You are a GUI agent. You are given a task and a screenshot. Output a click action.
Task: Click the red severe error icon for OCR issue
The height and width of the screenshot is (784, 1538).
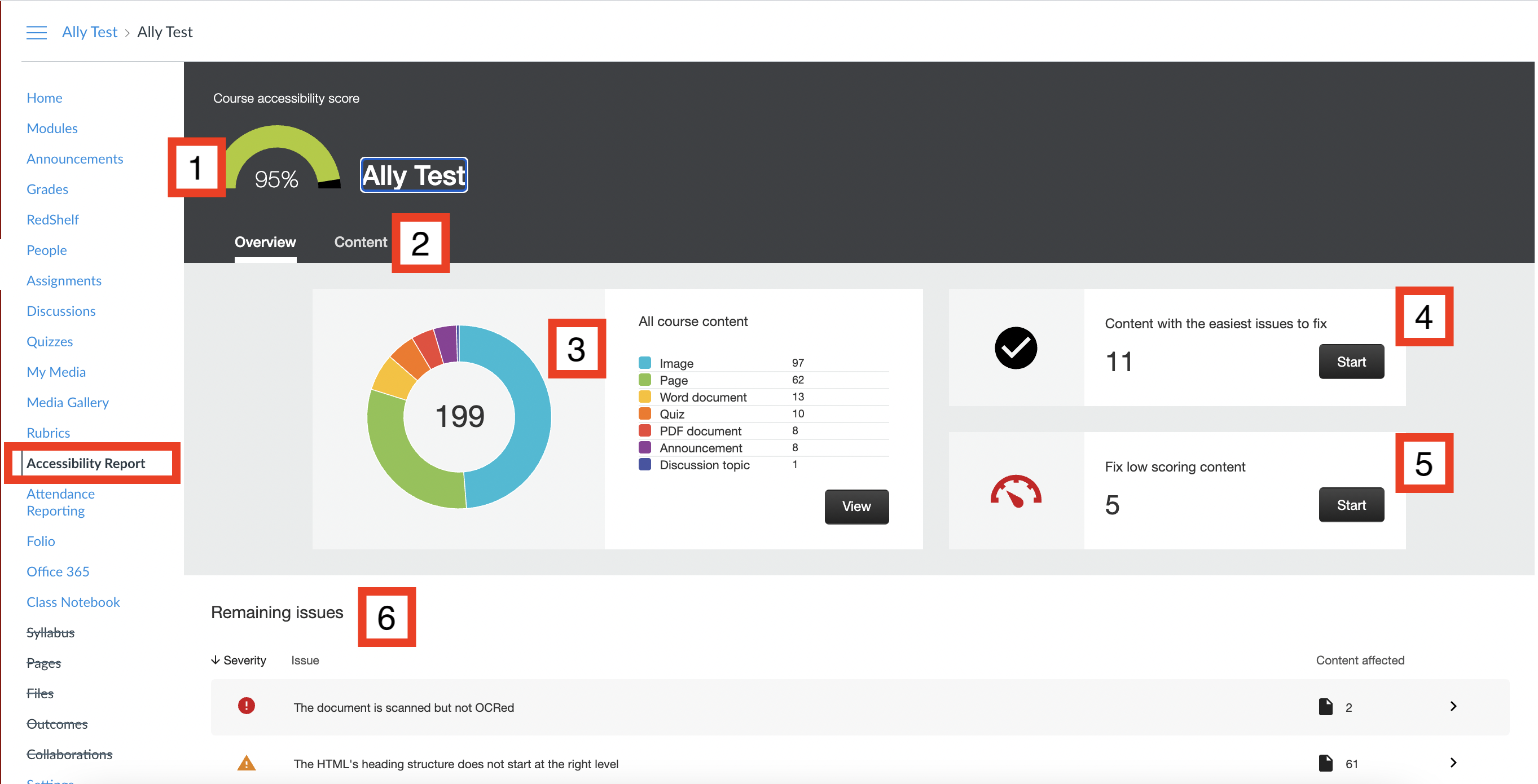pos(246,706)
